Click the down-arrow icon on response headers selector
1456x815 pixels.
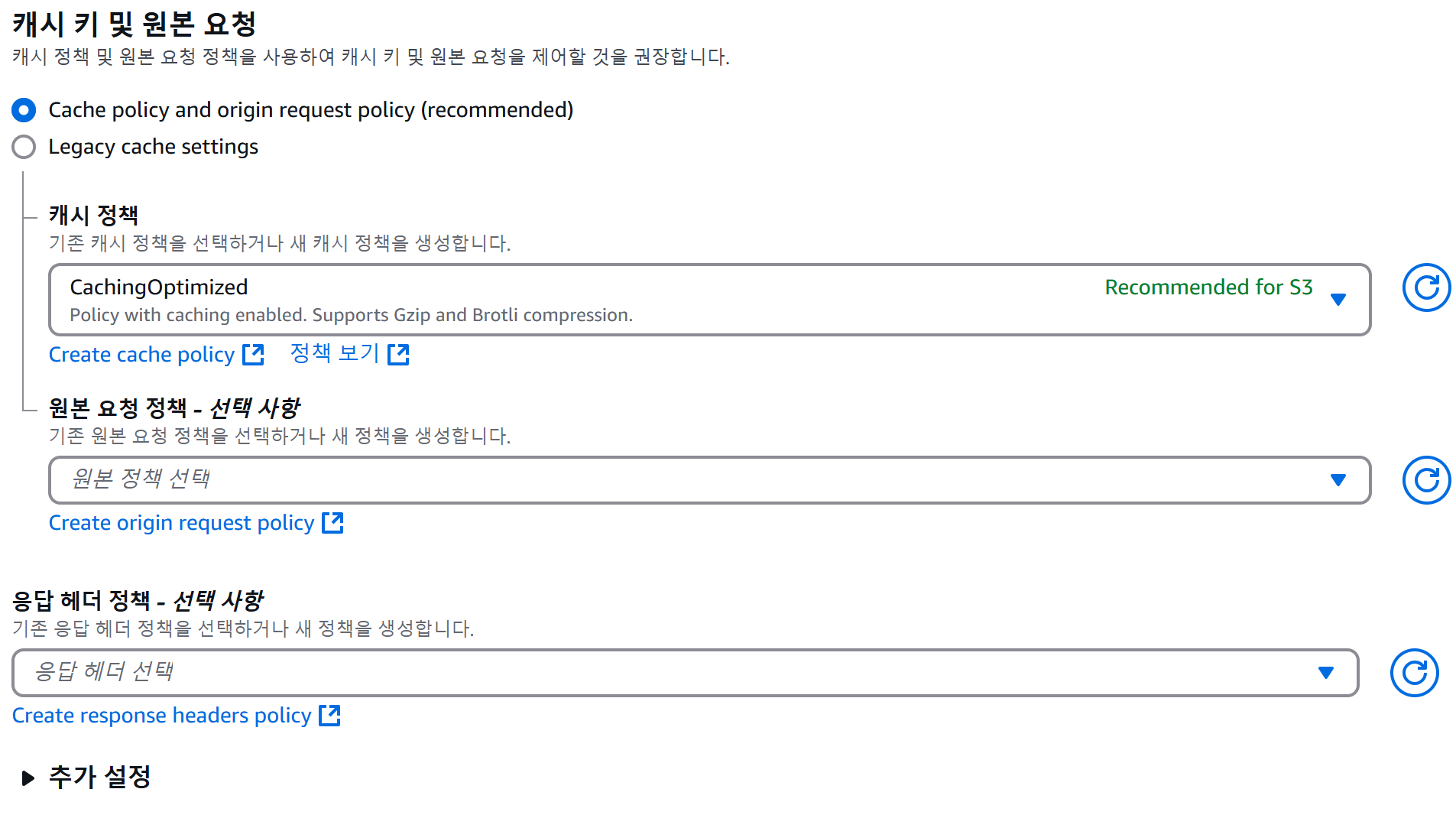(x=1325, y=673)
